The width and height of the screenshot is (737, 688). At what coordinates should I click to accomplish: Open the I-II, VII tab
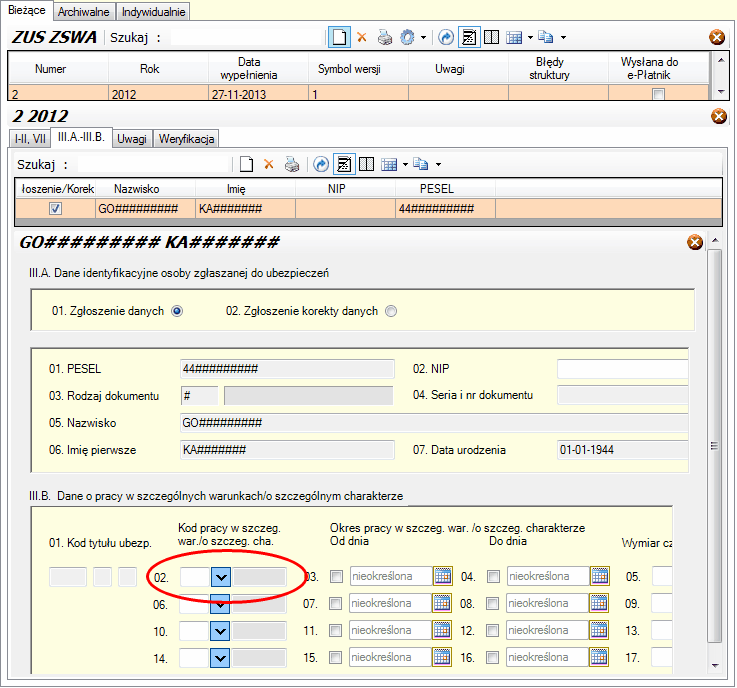30,139
